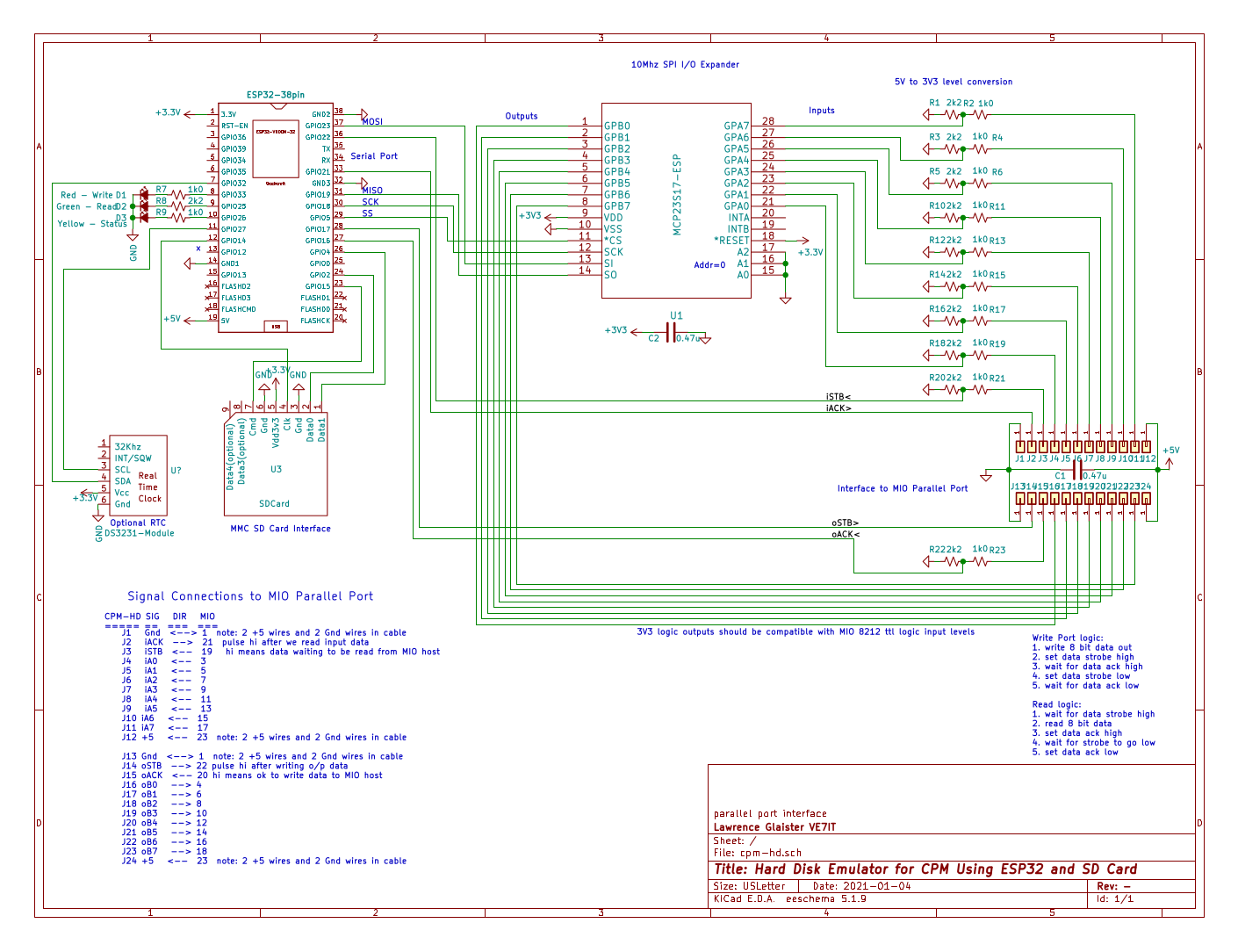Image resolution: width=1238 pixels, height=952 pixels.
Task: Select resistor R23 1k0 symbol
Action: (981, 561)
